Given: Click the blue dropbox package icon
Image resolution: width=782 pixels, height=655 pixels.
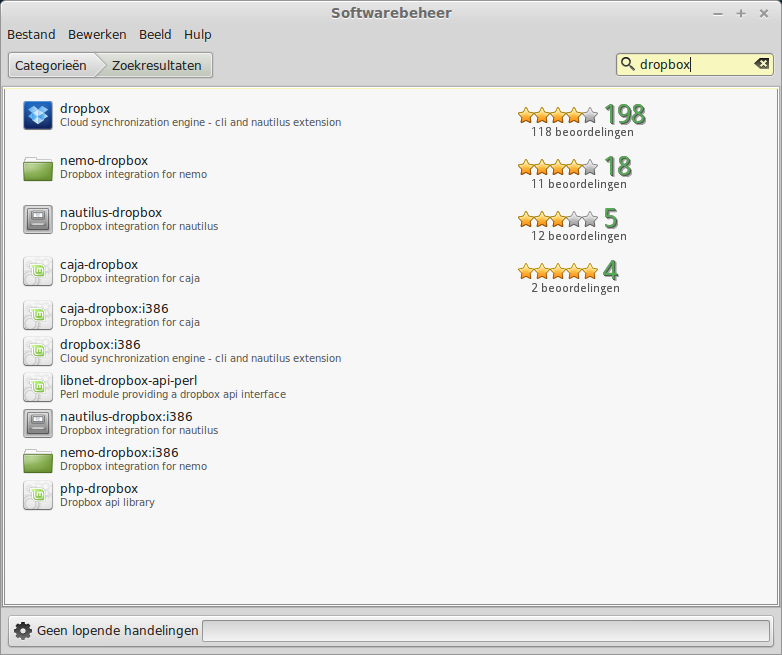Looking at the screenshot, I should click(x=38, y=116).
